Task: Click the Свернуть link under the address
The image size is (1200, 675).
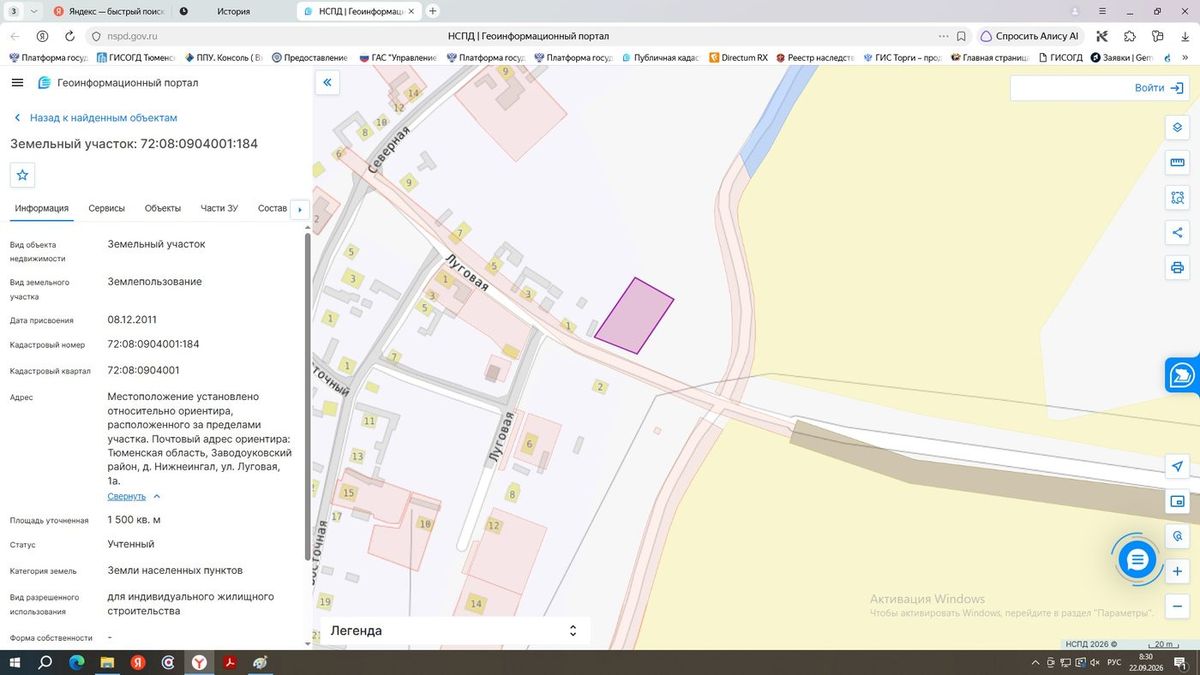Action: 127,496
